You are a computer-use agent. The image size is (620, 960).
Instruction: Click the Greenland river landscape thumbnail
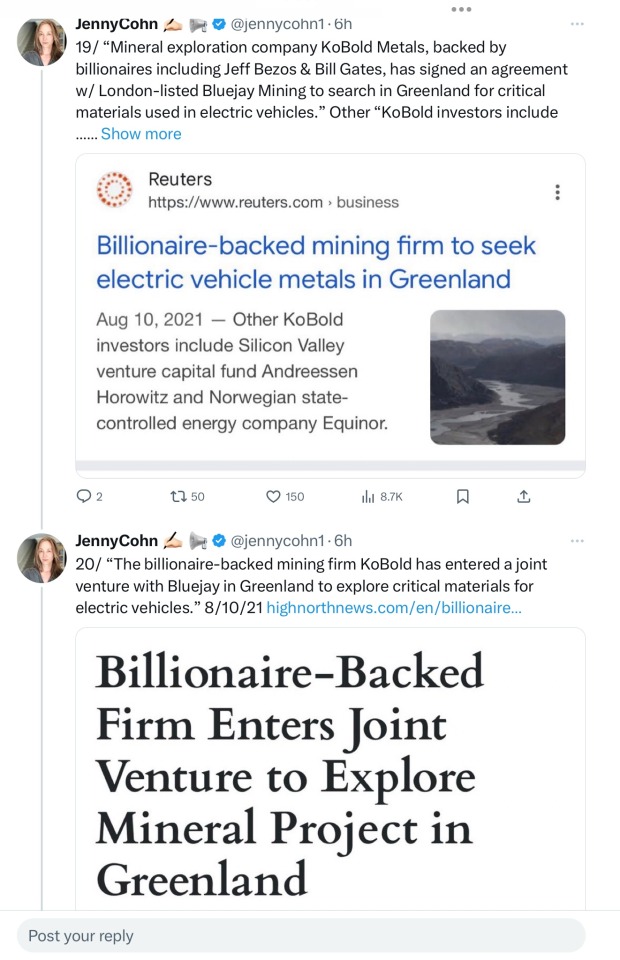497,377
